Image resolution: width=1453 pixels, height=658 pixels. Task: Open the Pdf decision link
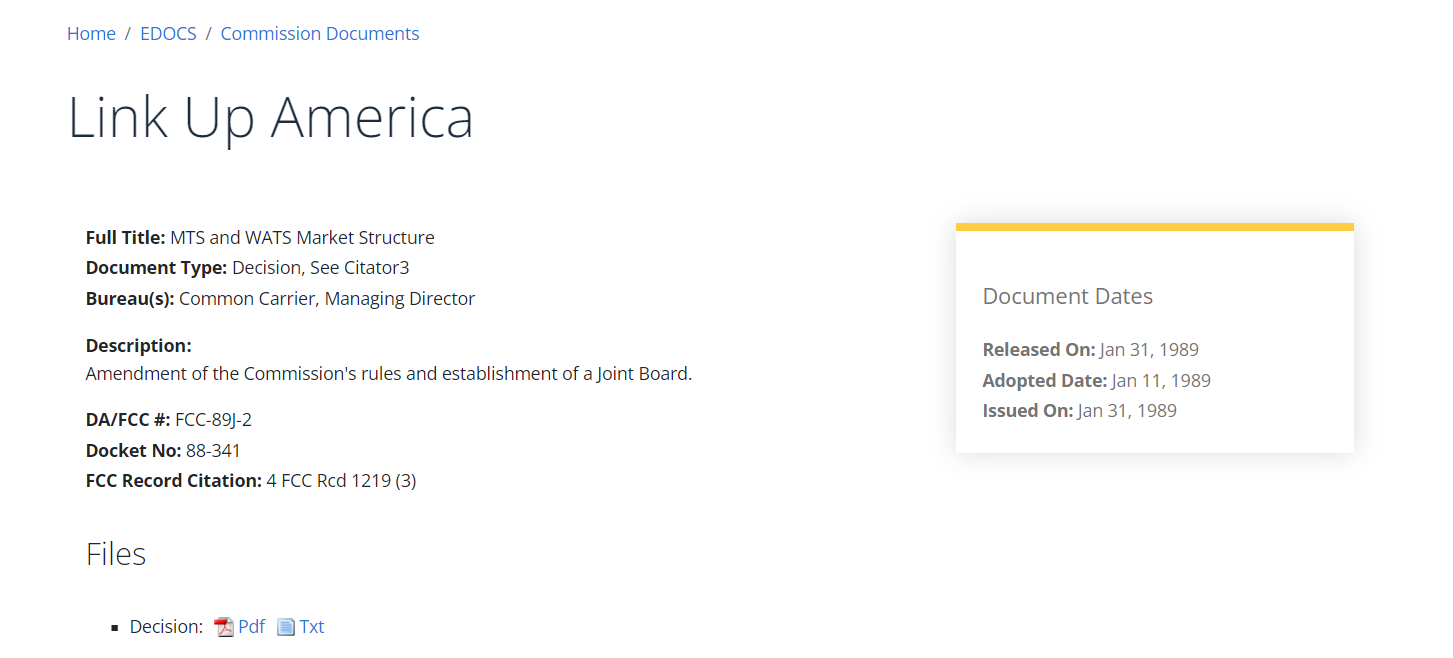click(251, 627)
